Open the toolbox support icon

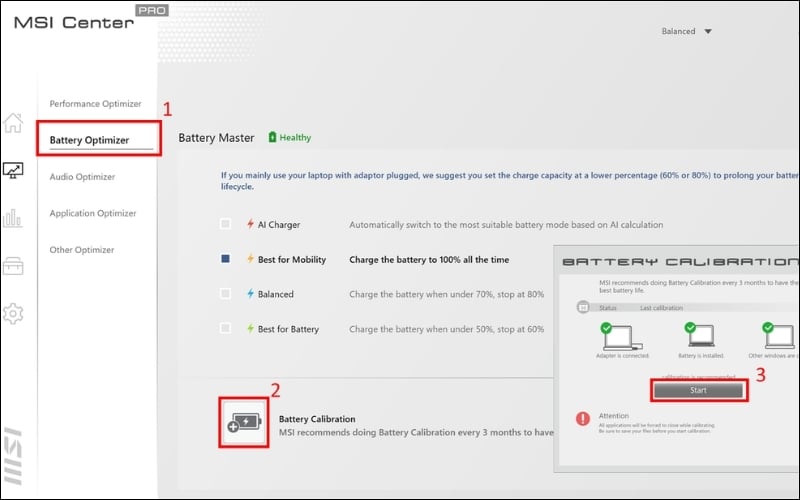(x=13, y=266)
